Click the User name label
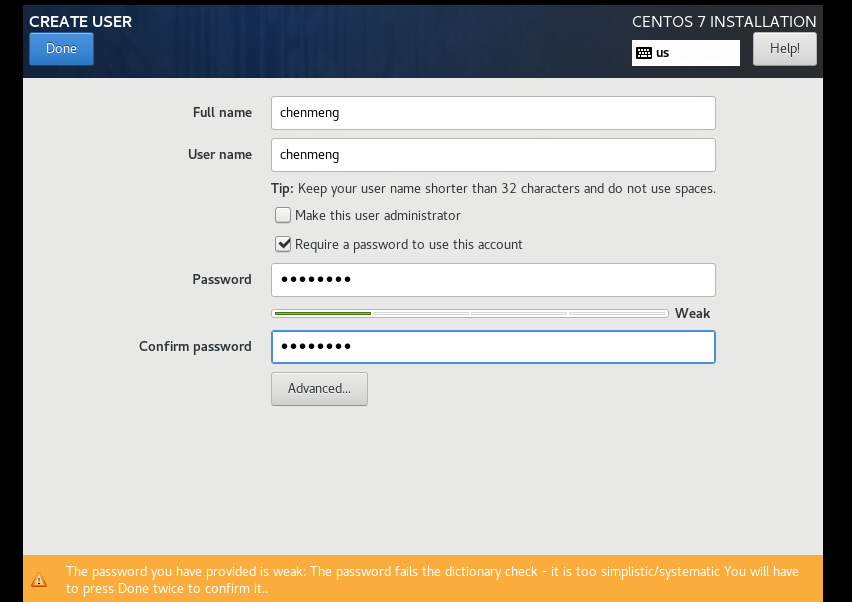This screenshot has width=852, height=602. [x=220, y=155]
